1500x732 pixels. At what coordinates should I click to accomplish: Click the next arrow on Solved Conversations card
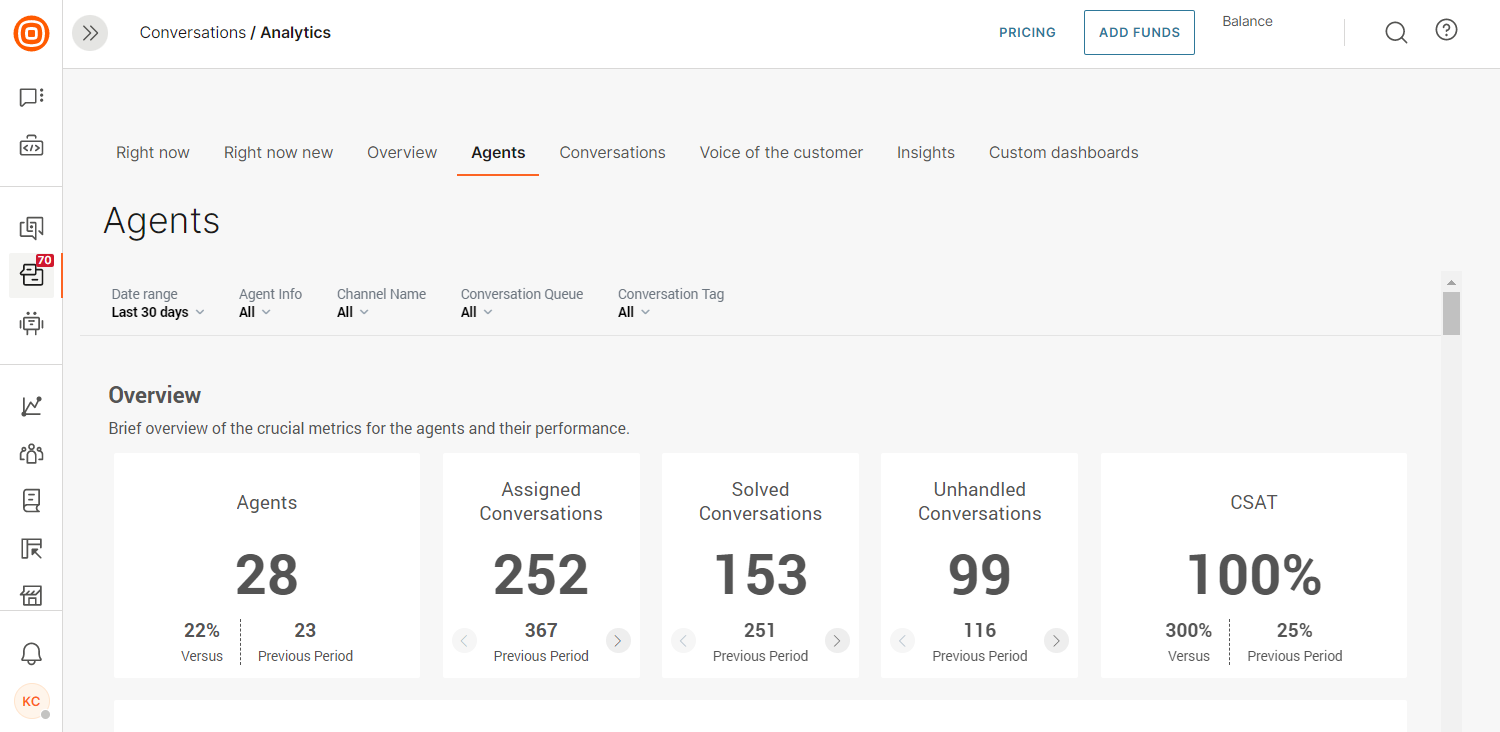pyautogui.click(x=837, y=640)
